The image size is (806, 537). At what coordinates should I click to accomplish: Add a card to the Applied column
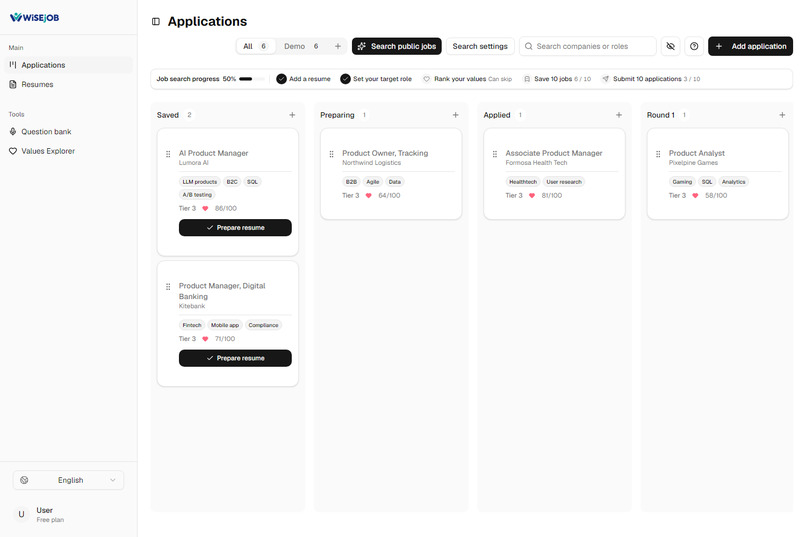[x=619, y=115]
